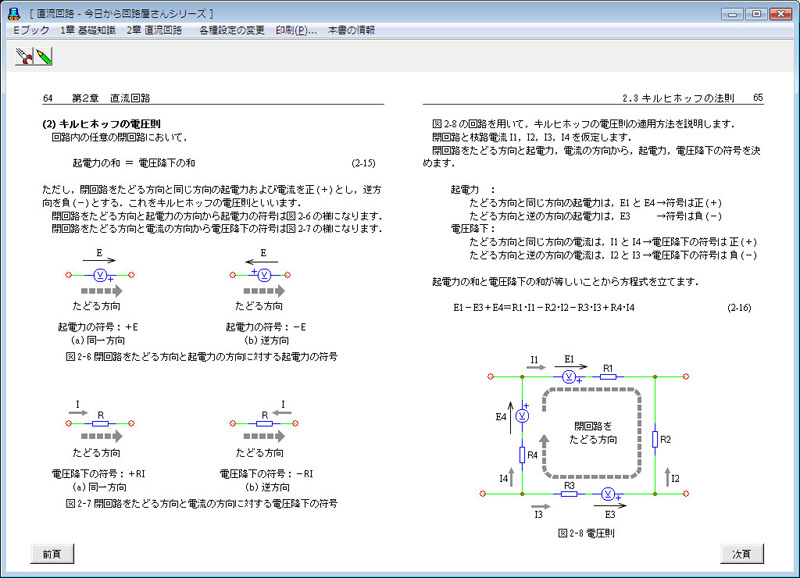Click the caption starting with 図2-7
This screenshot has height=578, width=800.
click(x=202, y=504)
